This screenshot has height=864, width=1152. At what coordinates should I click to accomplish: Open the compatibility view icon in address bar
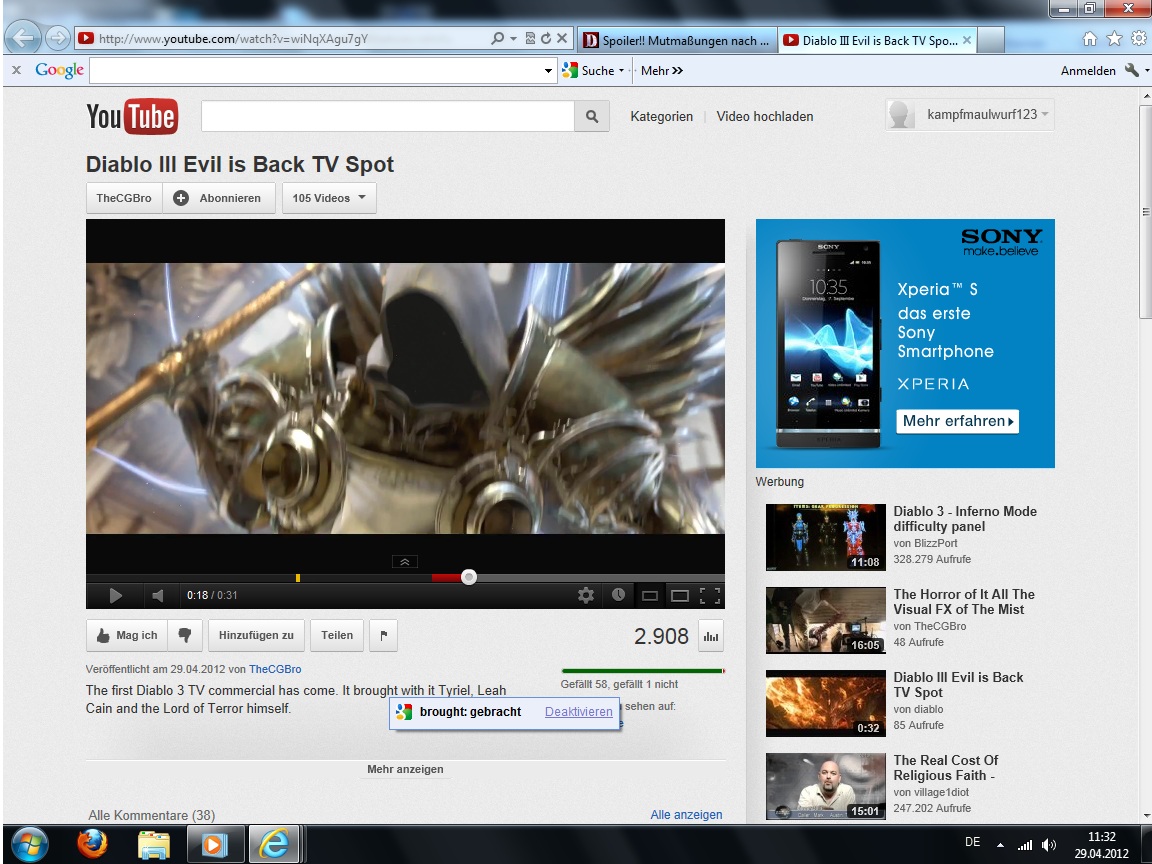[530, 39]
